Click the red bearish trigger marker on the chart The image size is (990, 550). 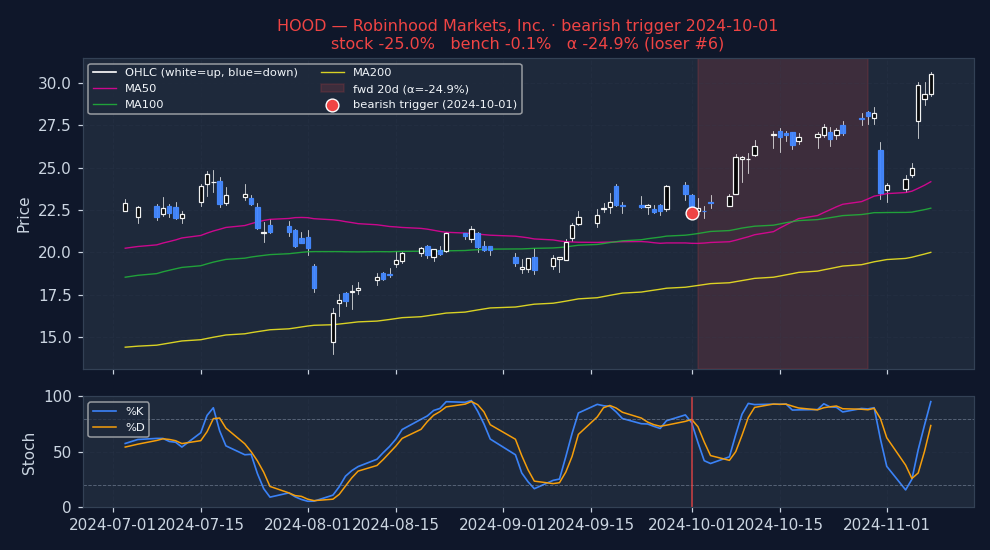[x=692, y=213]
